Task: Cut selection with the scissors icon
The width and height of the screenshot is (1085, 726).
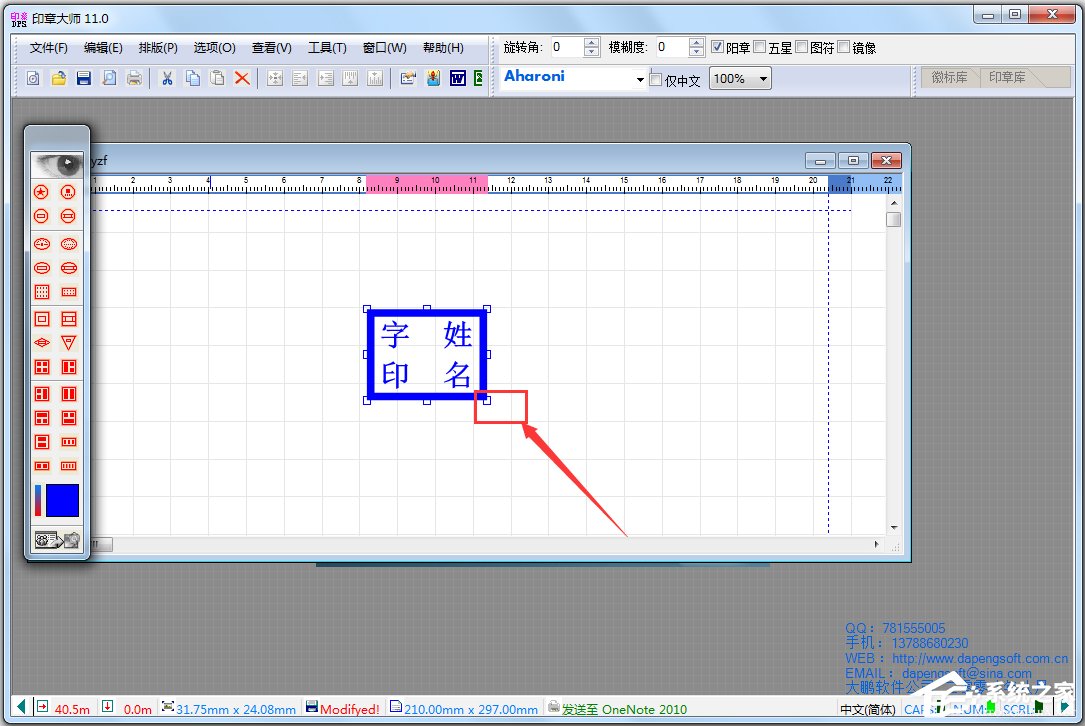Action: click(x=167, y=78)
